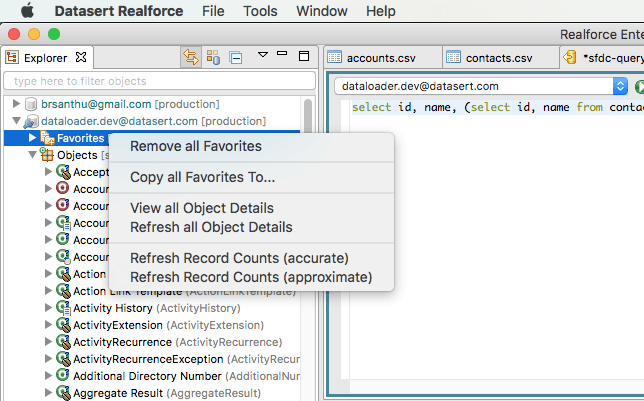Collapse all tree items in Explorer
This screenshot has height=401, width=644.
click(236, 58)
